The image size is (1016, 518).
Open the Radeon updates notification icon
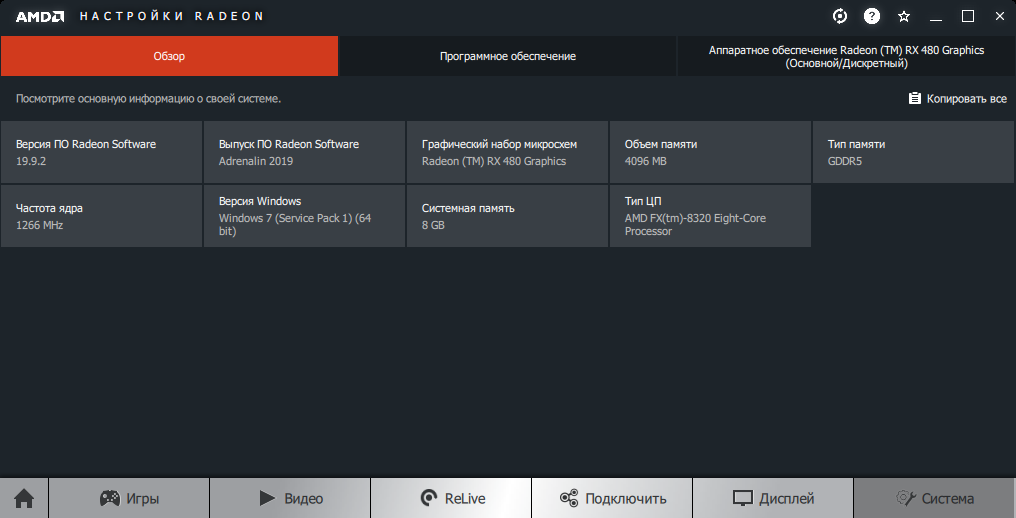pyautogui.click(x=840, y=16)
